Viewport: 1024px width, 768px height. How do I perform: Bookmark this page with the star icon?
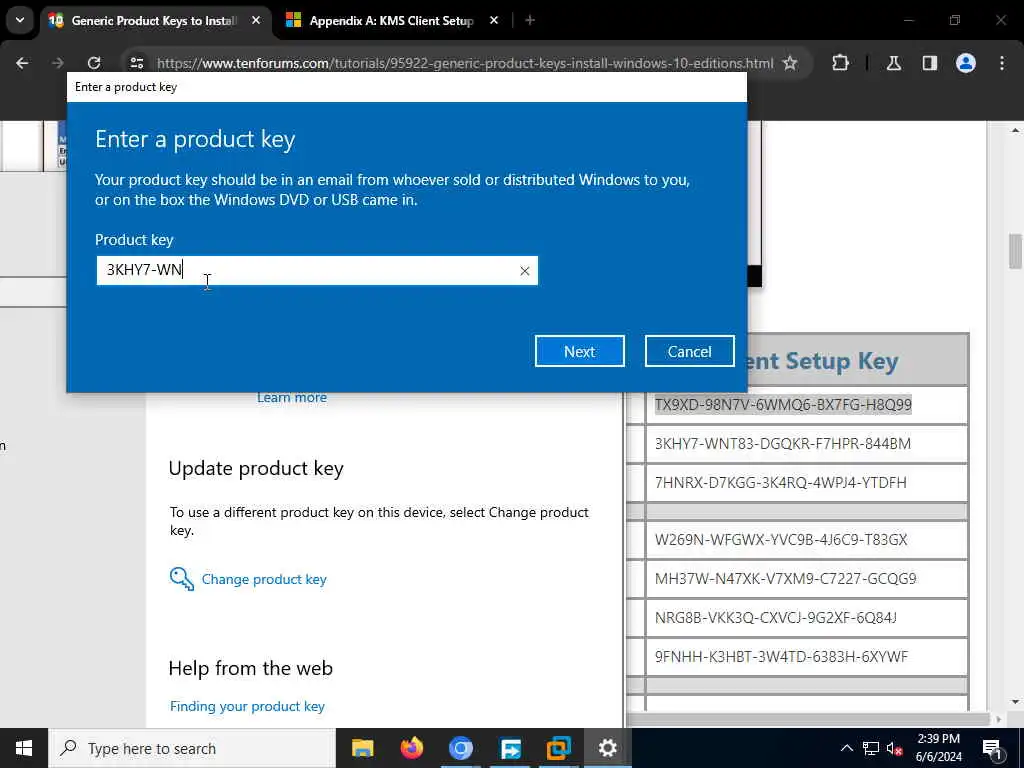click(x=790, y=63)
